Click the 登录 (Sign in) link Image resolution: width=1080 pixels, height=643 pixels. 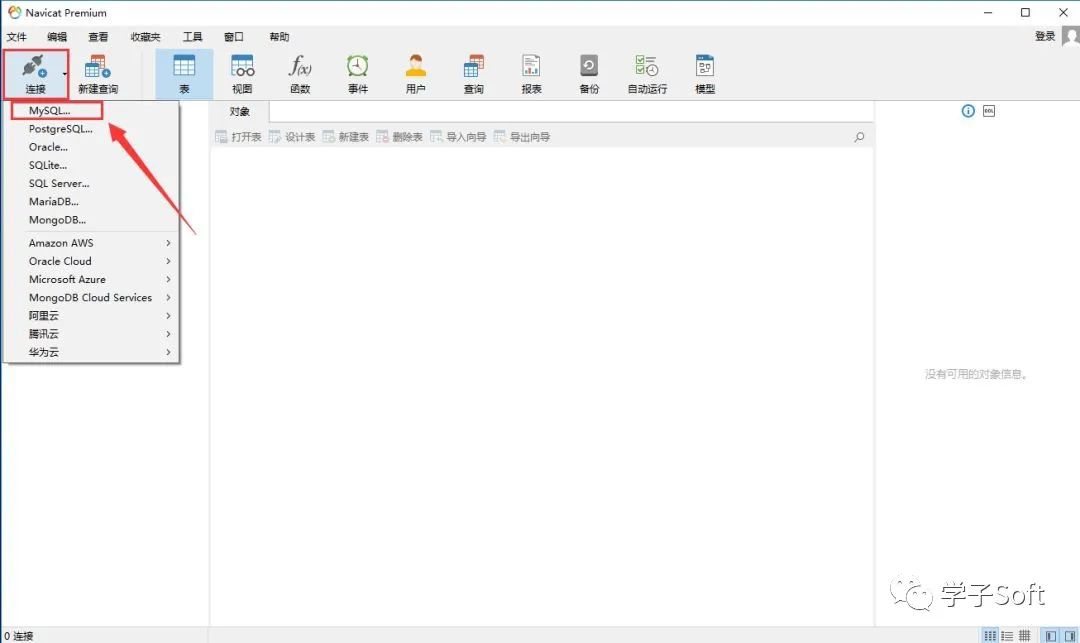tap(1045, 36)
